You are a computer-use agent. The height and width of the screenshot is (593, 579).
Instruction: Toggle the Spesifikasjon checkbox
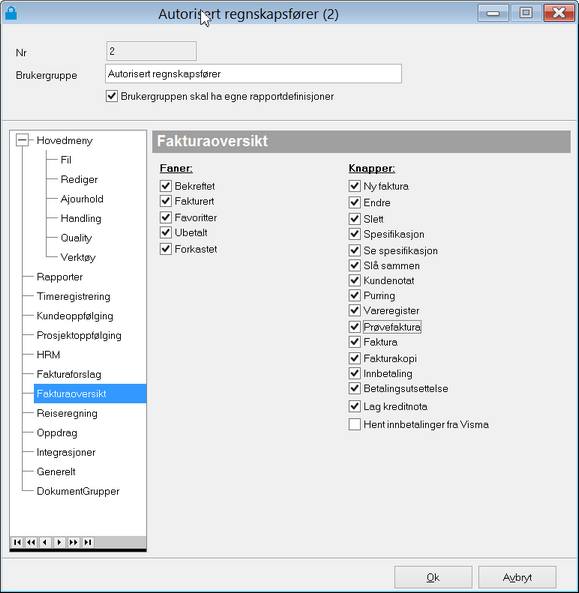(354, 234)
